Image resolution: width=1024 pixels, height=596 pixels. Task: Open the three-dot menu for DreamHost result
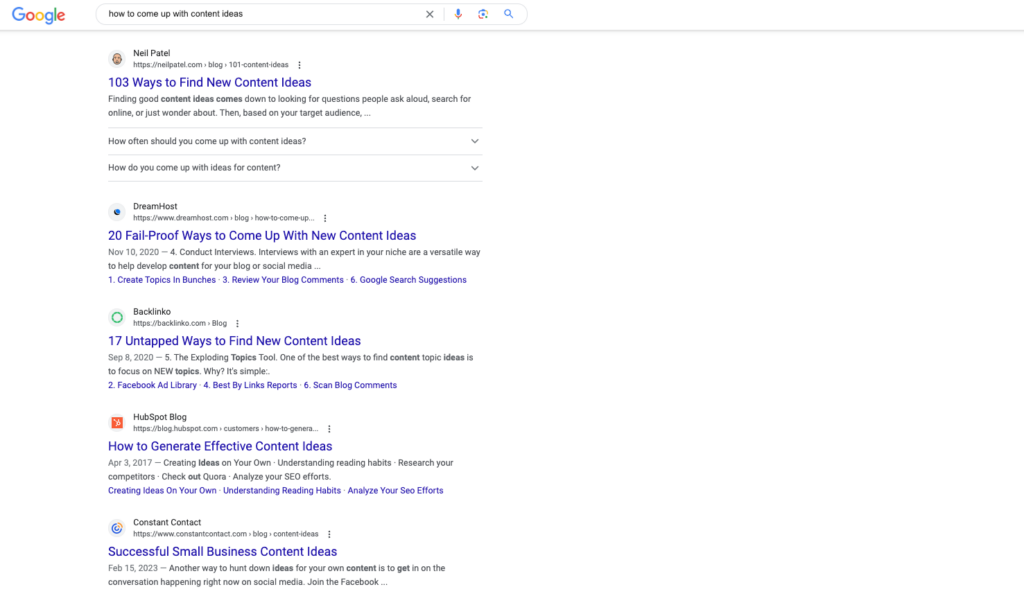(325, 218)
